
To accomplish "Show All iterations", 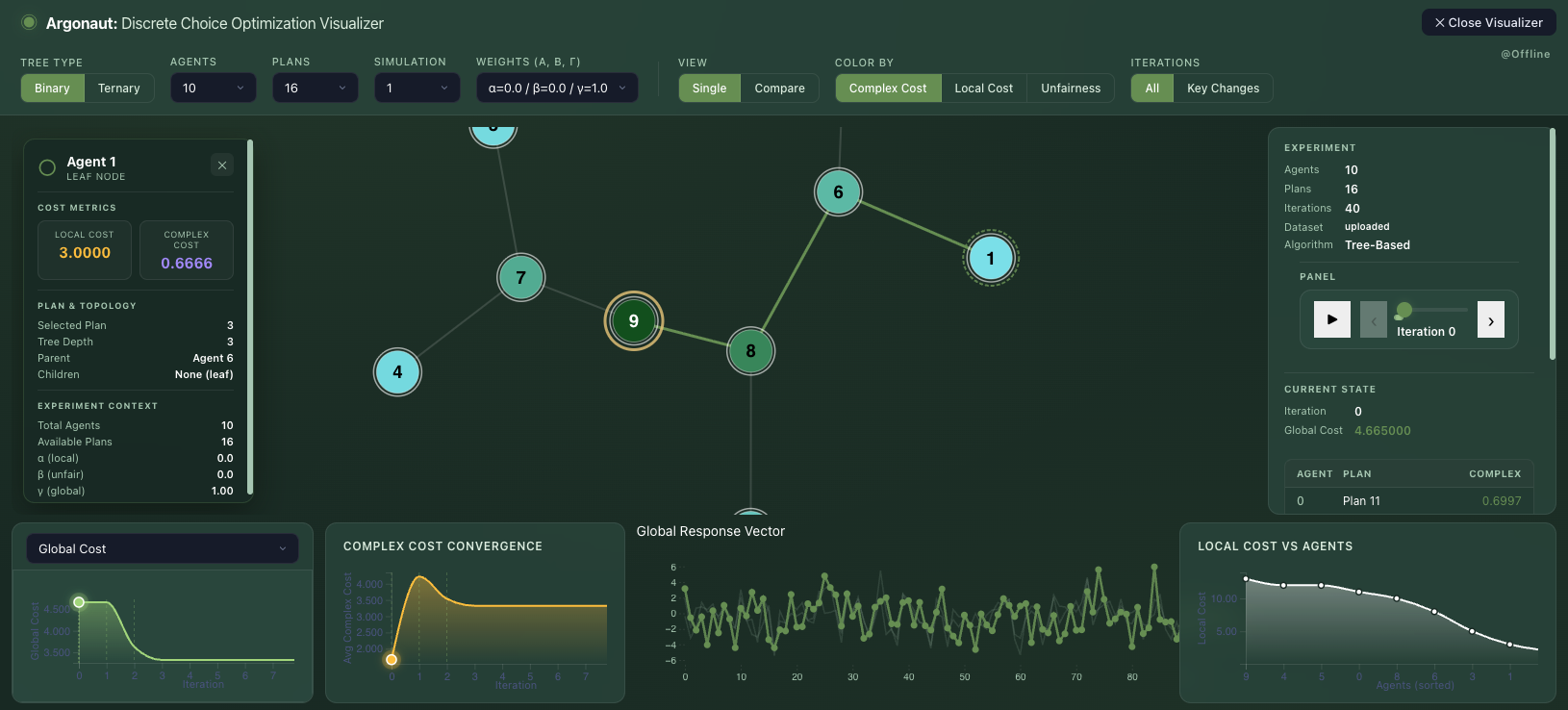I will [x=1152, y=88].
